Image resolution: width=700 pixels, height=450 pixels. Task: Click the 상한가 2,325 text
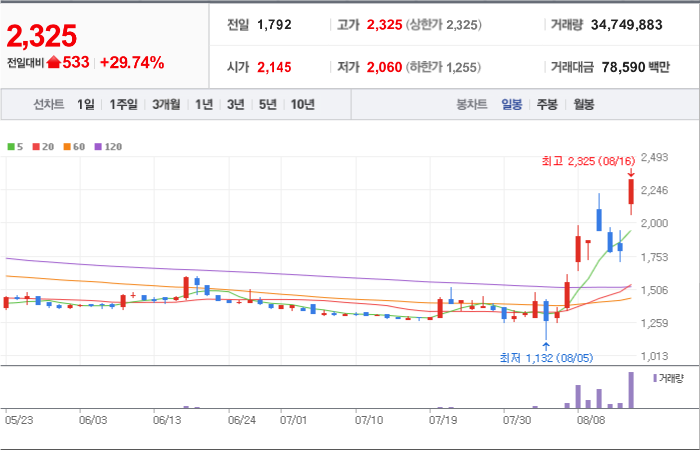pyautogui.click(x=444, y=25)
